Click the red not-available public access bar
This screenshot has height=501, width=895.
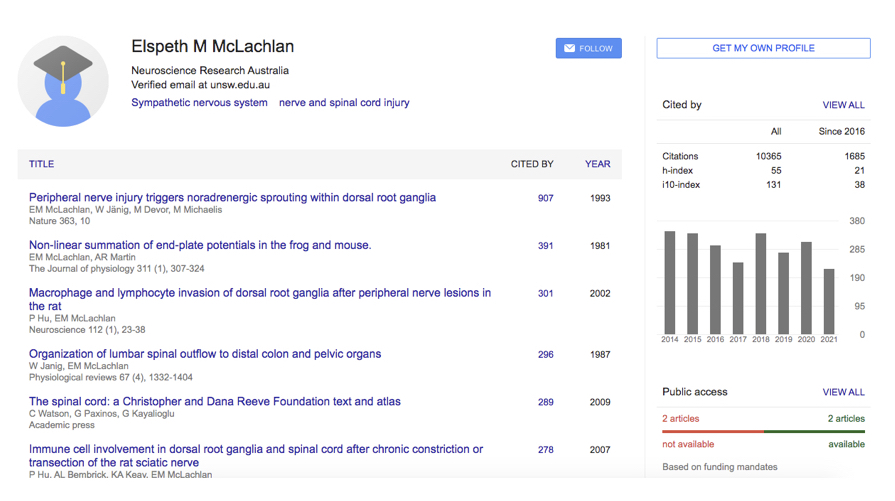[x=712, y=432]
